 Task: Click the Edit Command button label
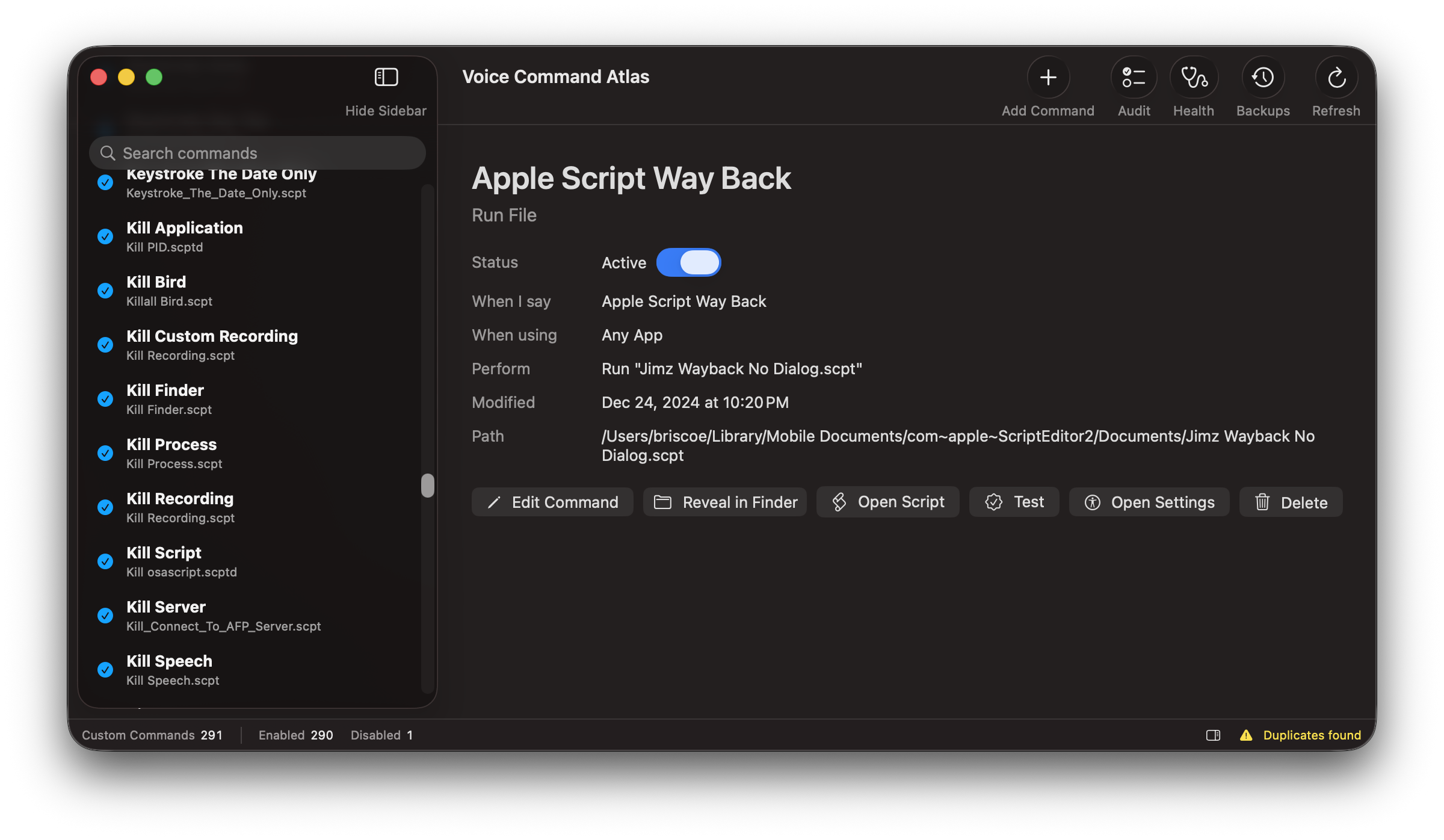(565, 502)
